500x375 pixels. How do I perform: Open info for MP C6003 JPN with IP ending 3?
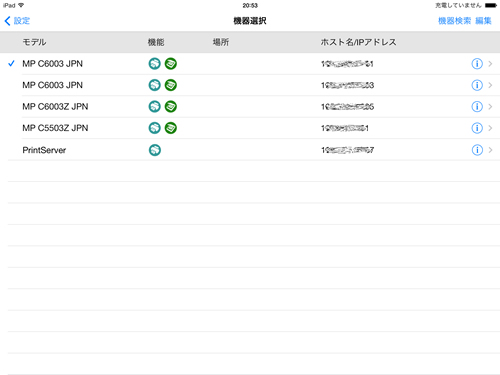coord(477,85)
